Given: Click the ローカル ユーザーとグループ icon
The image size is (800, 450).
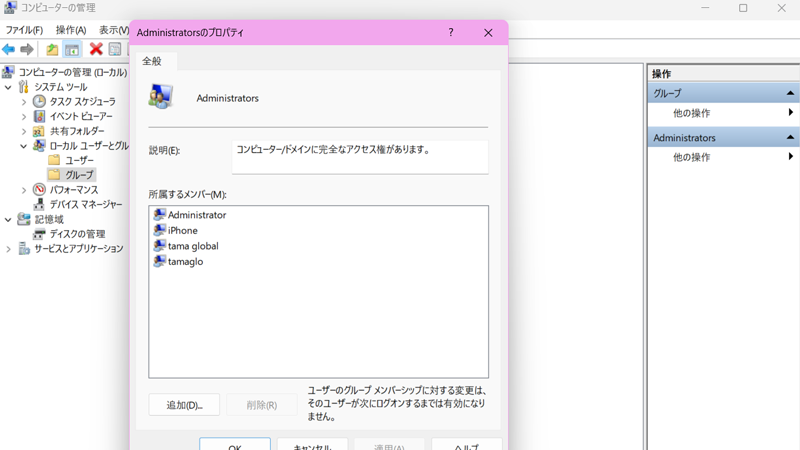Looking at the screenshot, I should coord(39,146).
